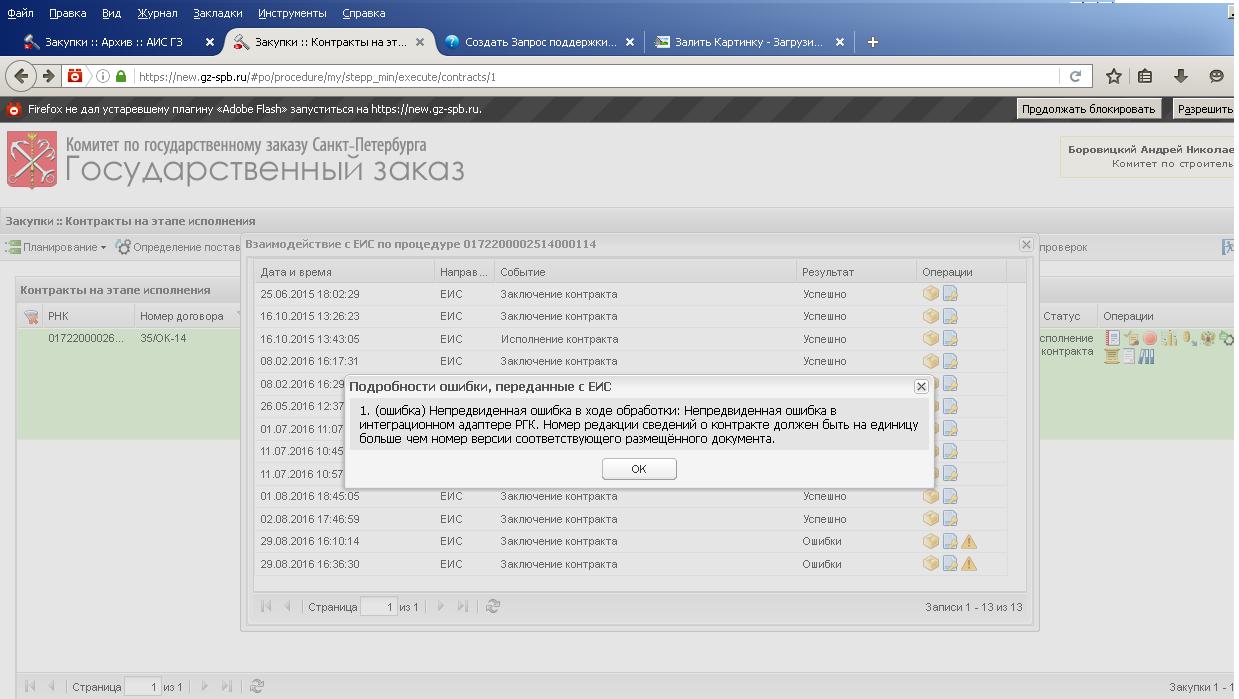1239x699 pixels.
Task: Reload the page from the address bar
Action: tap(1075, 76)
